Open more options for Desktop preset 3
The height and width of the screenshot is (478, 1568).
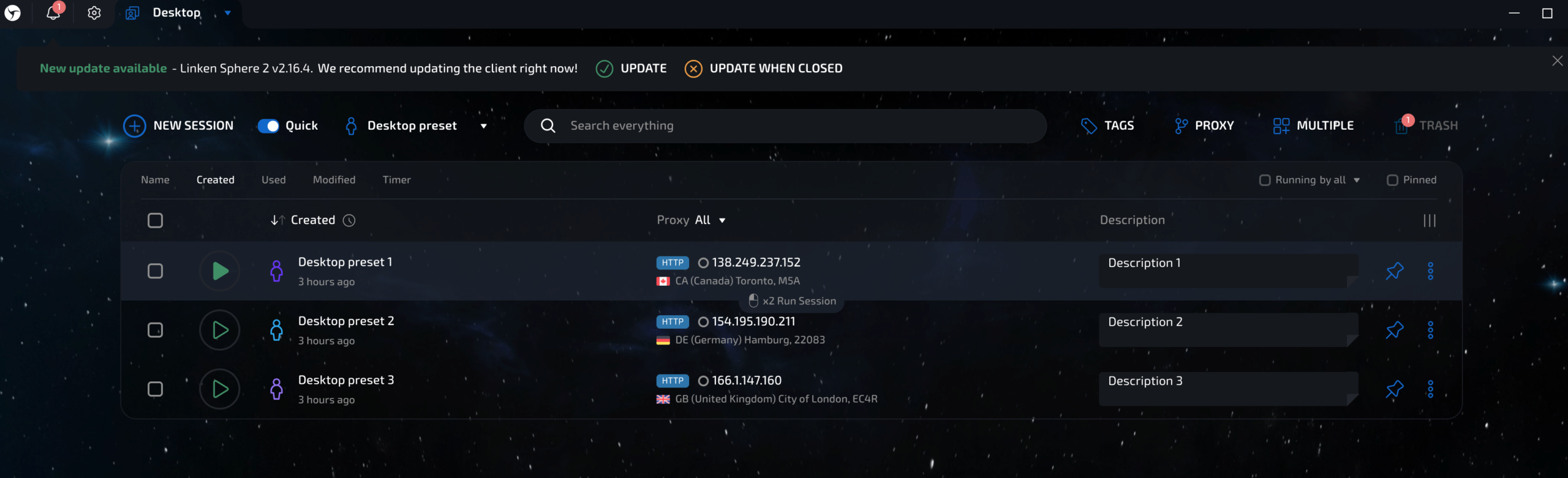[x=1430, y=389]
